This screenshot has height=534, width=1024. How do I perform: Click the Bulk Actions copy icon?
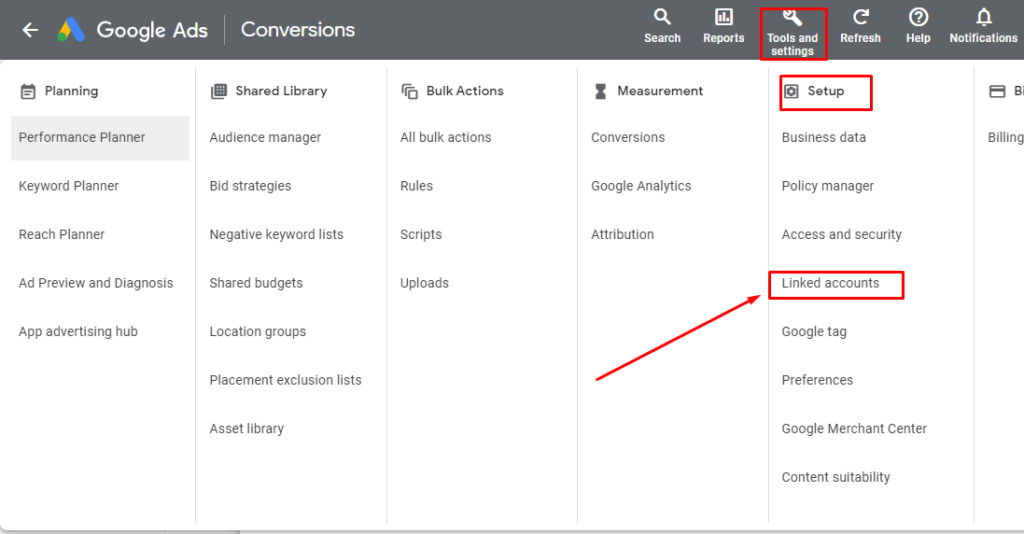(x=409, y=91)
